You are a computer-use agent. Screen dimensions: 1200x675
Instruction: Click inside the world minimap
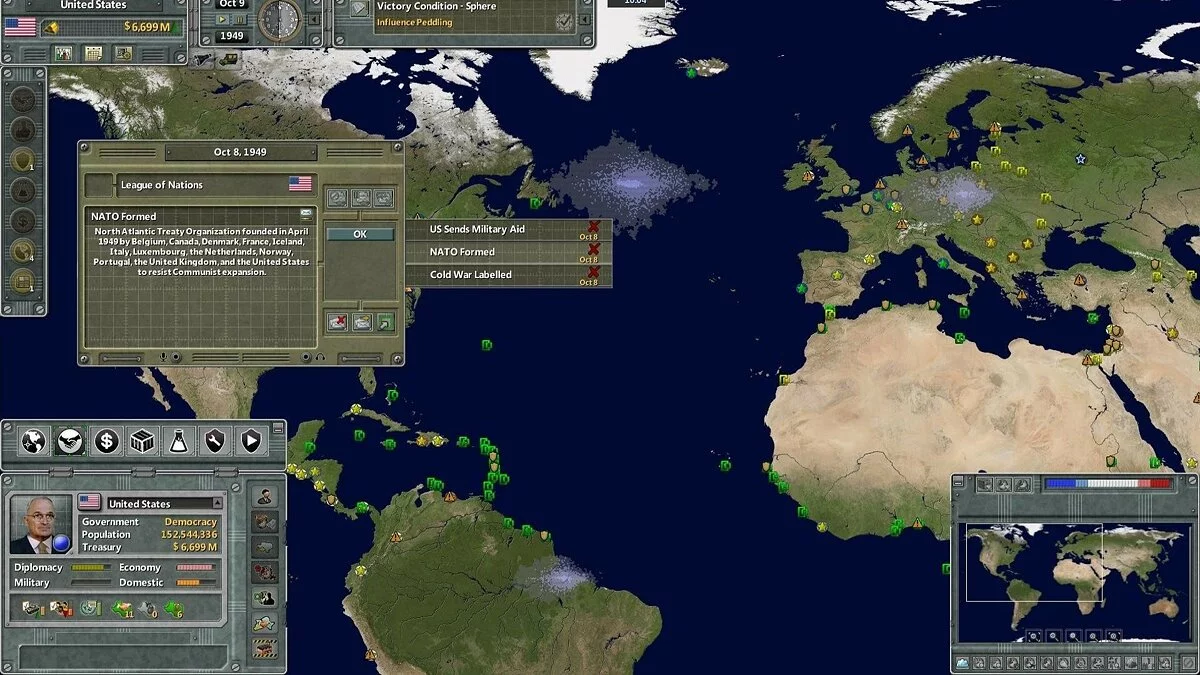[x=1075, y=582]
